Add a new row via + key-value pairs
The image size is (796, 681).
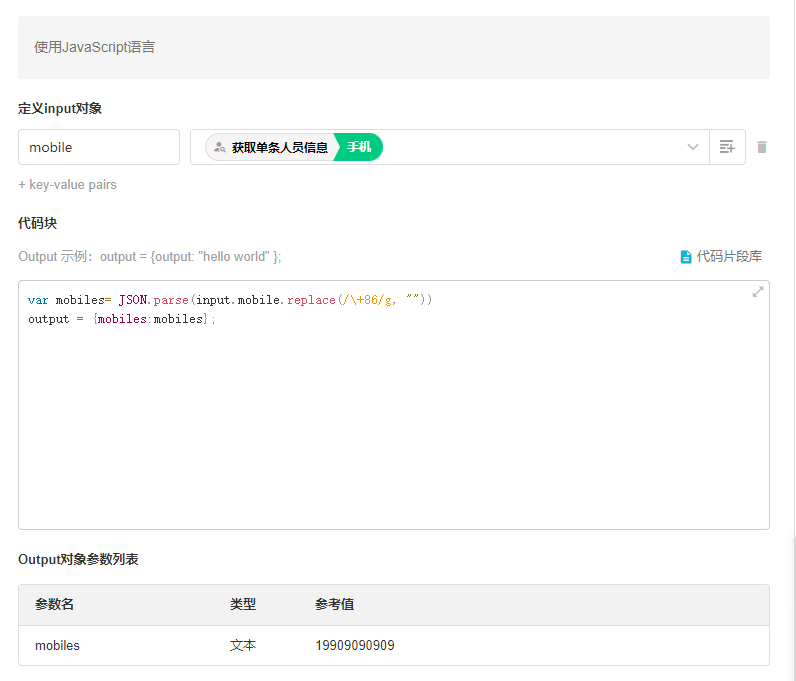point(67,185)
